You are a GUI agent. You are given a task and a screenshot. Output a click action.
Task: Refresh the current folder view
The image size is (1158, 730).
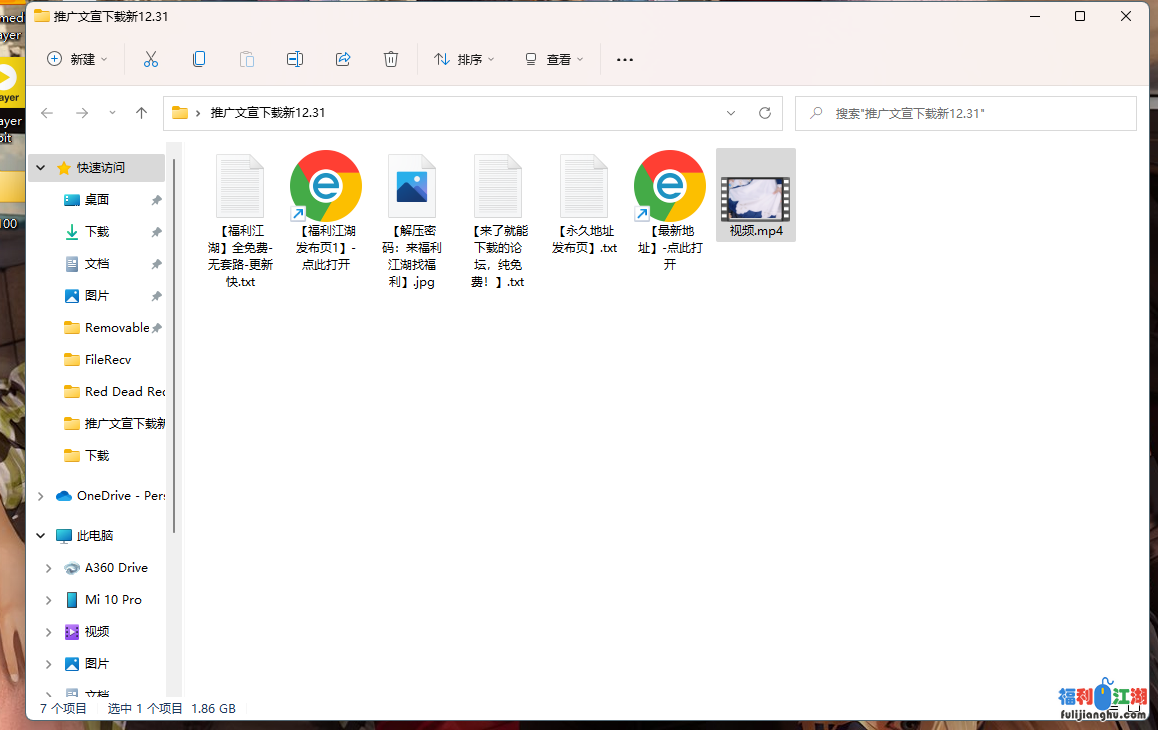coord(765,113)
